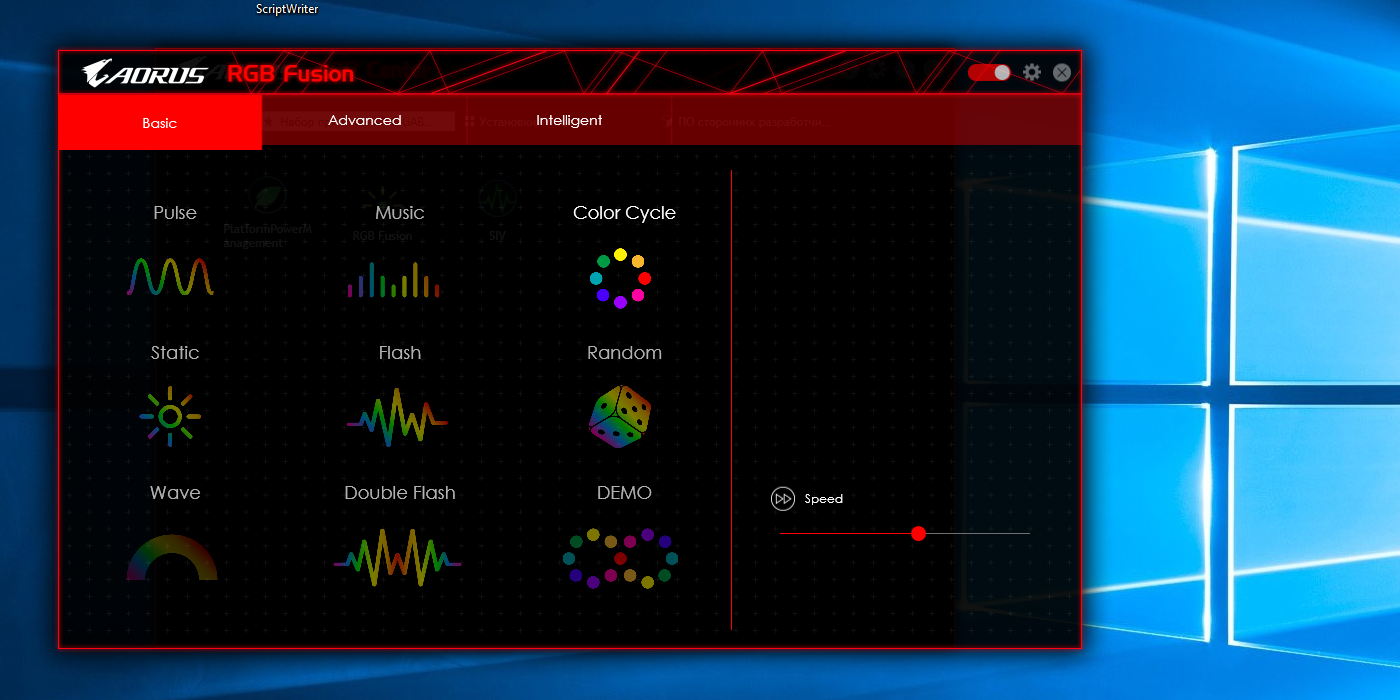Select the Pulse lighting mode icon
The width and height of the screenshot is (1400, 700).
pos(170,277)
